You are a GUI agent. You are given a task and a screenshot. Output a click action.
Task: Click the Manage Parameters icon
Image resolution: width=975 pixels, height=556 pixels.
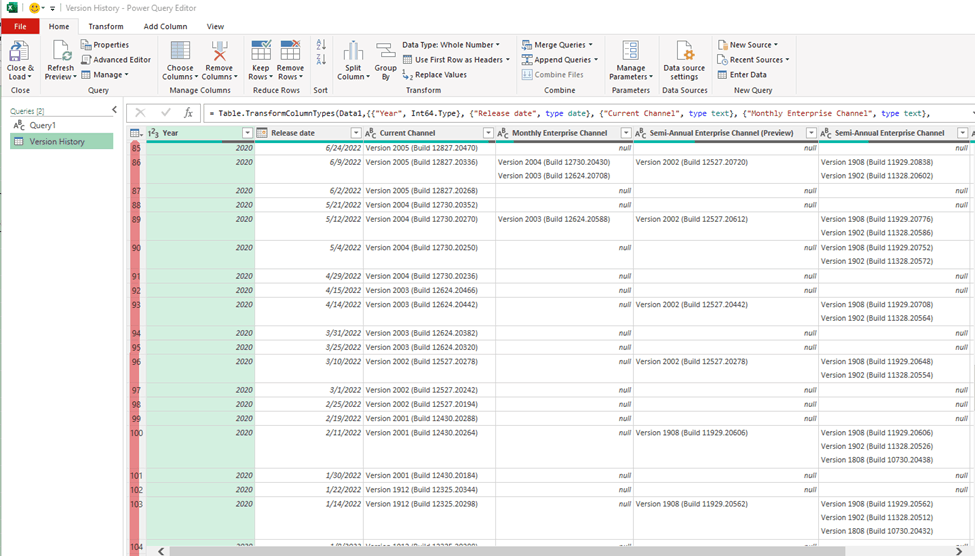[x=631, y=51]
